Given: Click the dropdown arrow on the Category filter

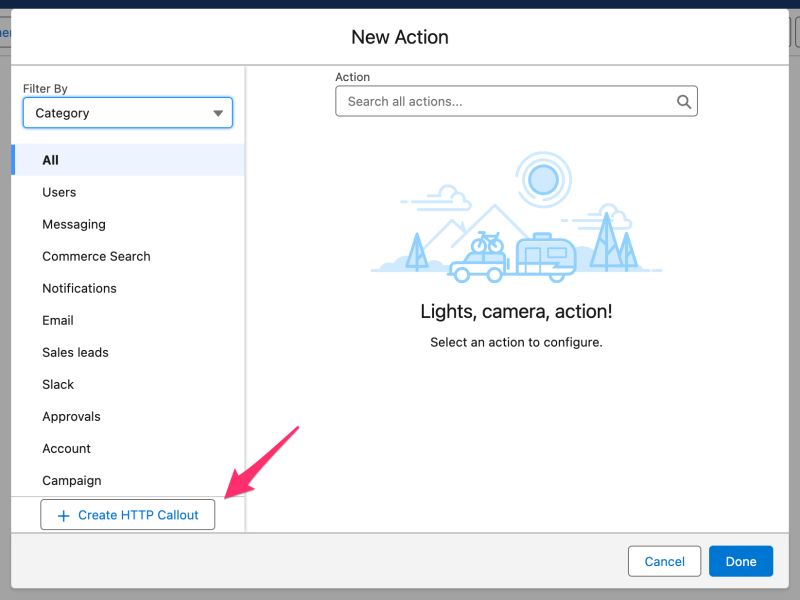Looking at the screenshot, I should coord(218,113).
